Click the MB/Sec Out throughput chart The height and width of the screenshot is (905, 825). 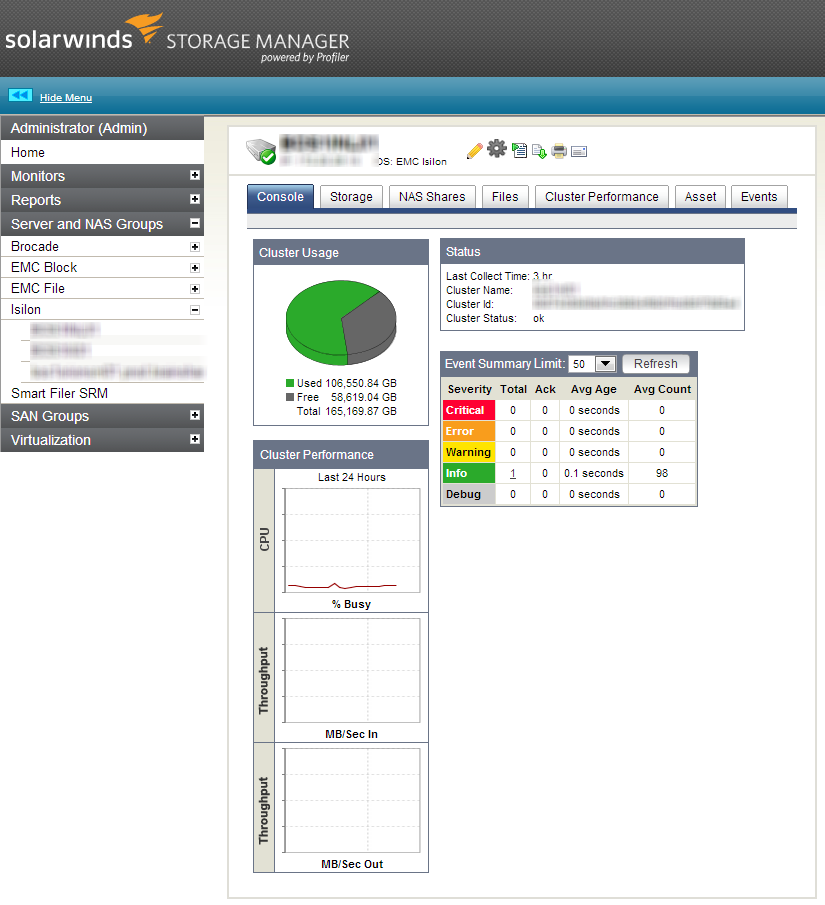click(x=352, y=801)
